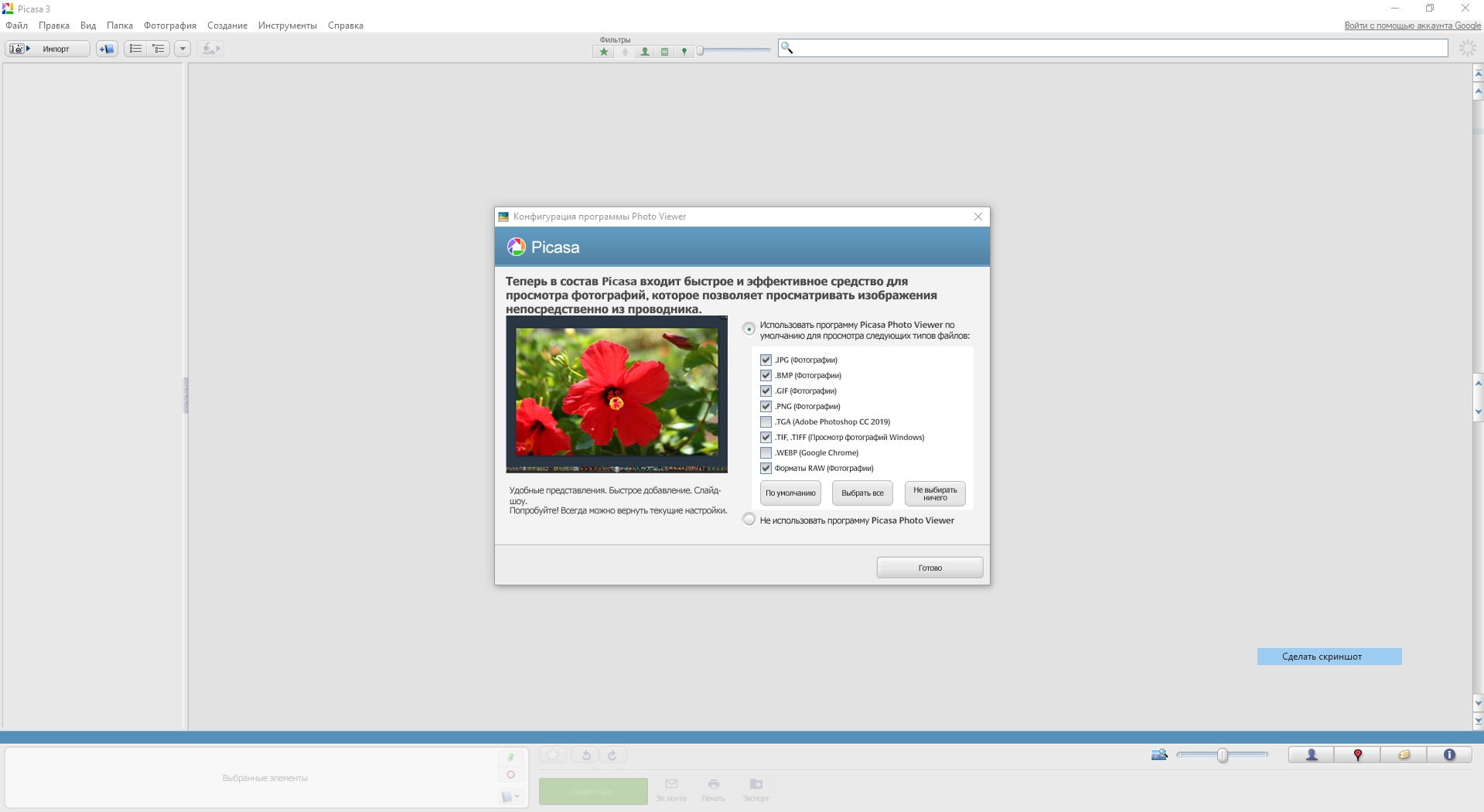This screenshot has width=1484, height=812.
Task: Uncheck the .BMP file type checkbox
Action: [x=766, y=375]
